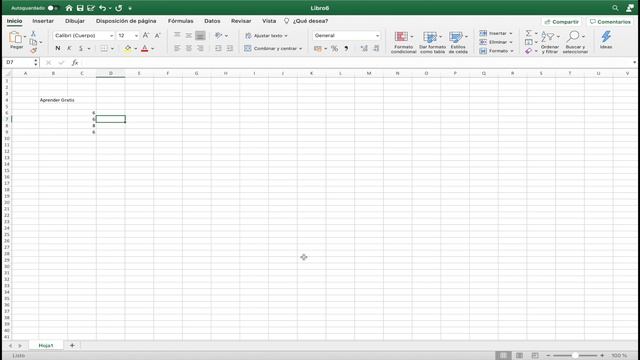
Task: Click Combinar y centrar button
Action: pos(273,48)
